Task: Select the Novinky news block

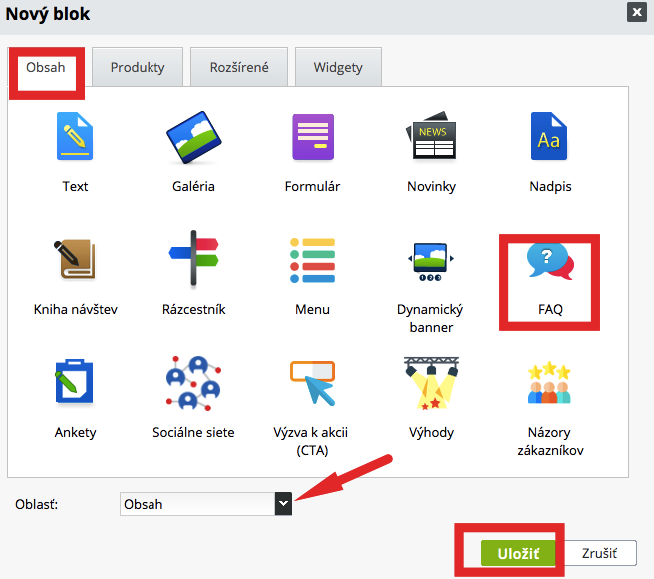Action: tap(431, 138)
